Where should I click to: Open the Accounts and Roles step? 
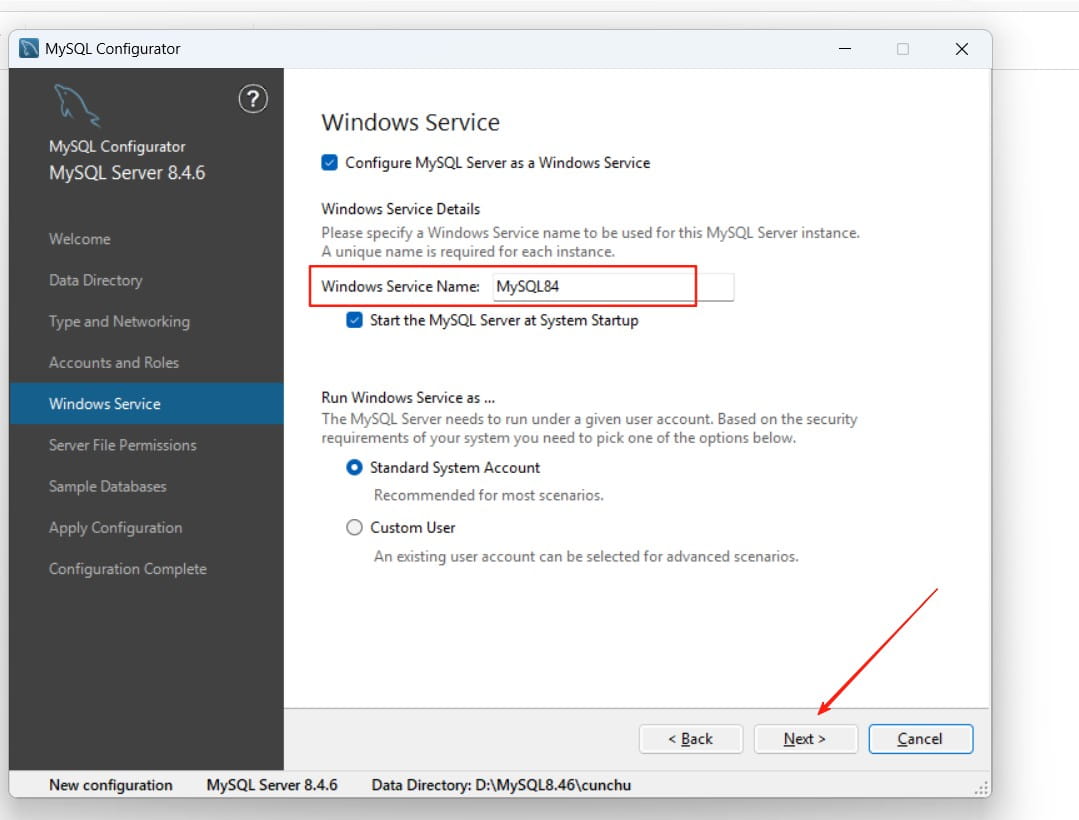pos(114,363)
